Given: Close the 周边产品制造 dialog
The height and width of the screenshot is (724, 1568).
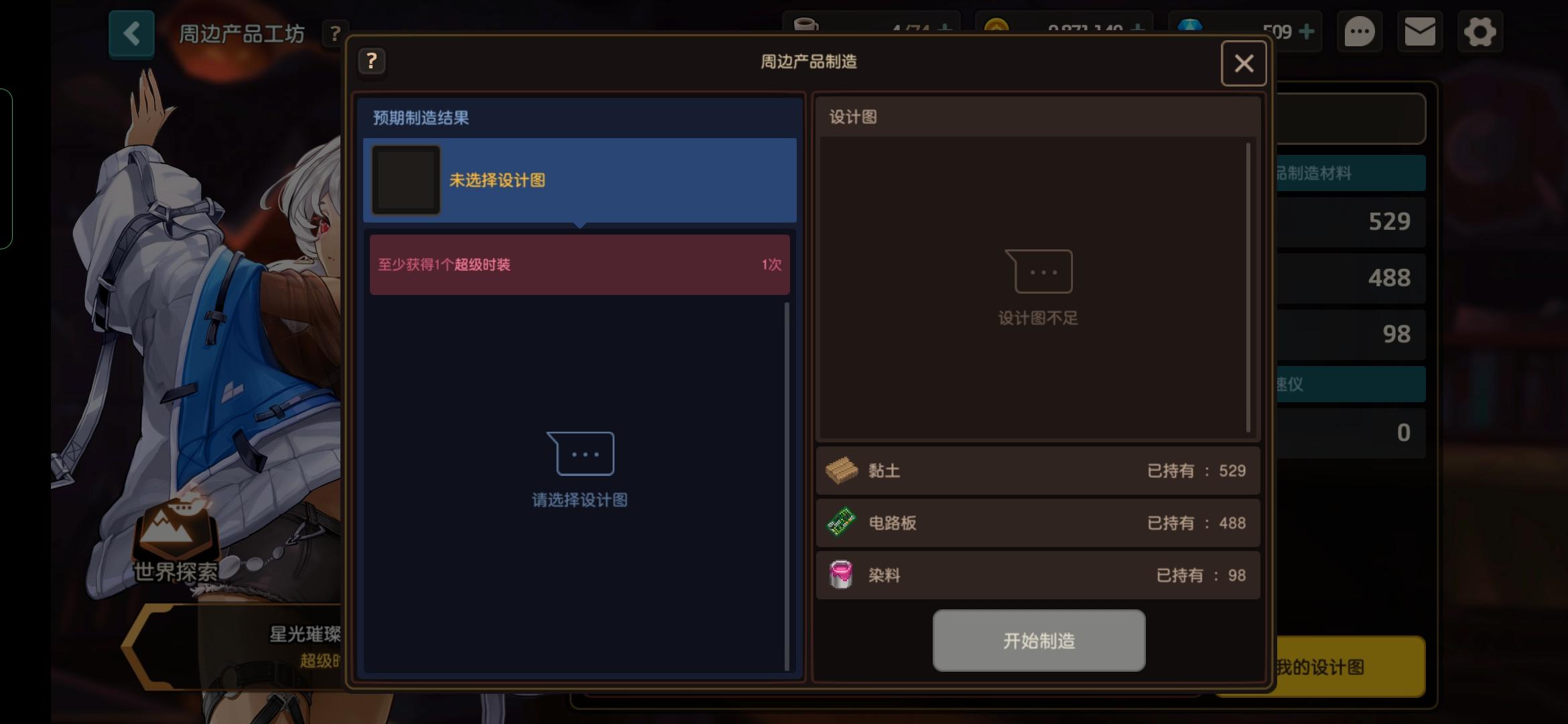Looking at the screenshot, I should point(1244,64).
